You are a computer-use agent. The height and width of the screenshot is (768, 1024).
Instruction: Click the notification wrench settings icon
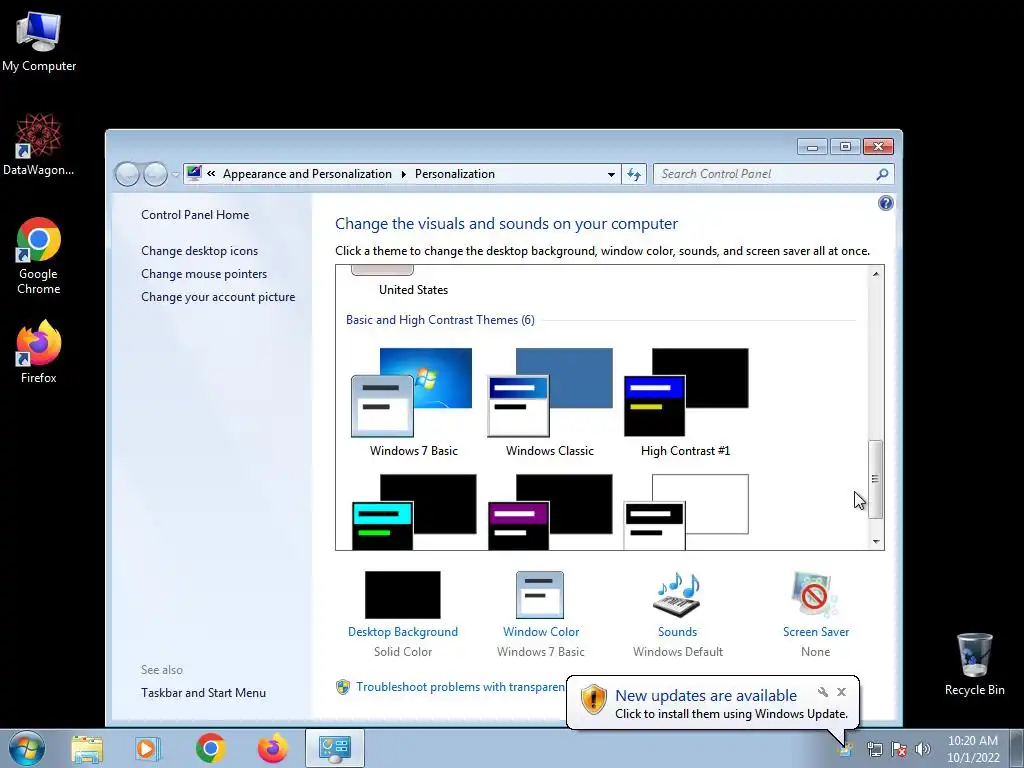click(x=823, y=692)
